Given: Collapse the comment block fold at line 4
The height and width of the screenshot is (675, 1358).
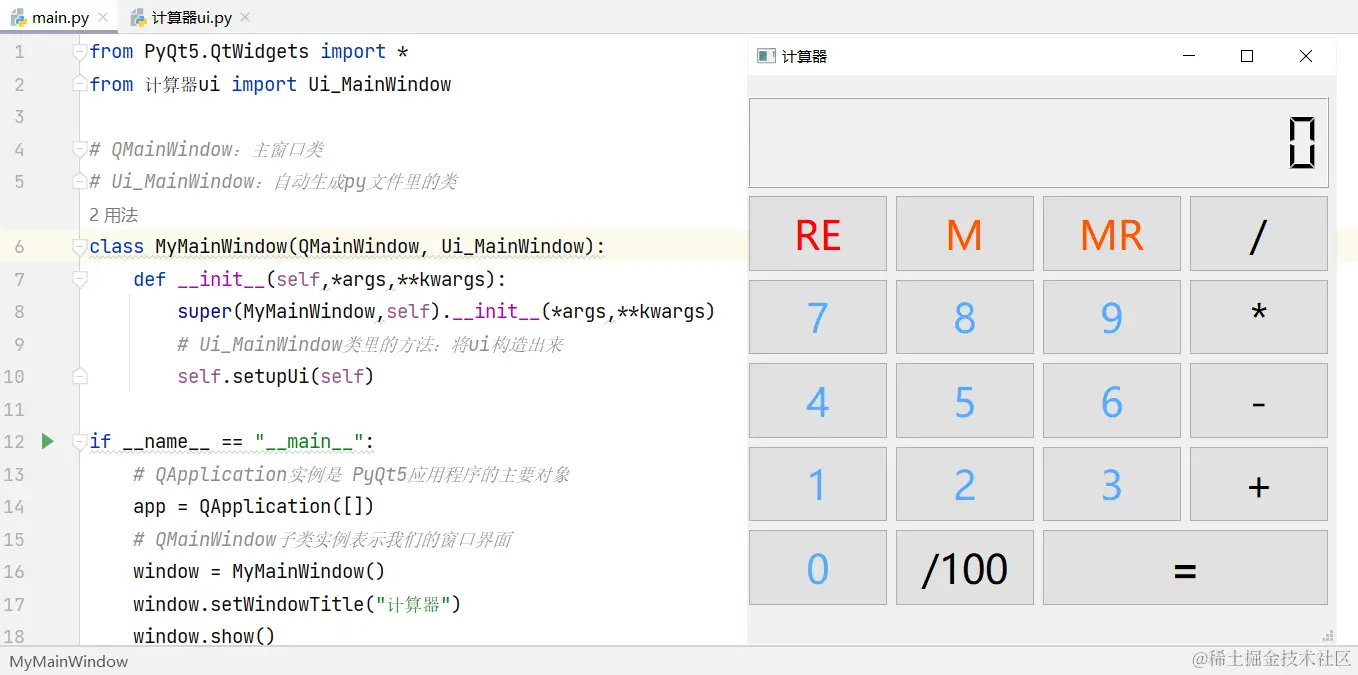Looking at the screenshot, I should pos(80,149).
